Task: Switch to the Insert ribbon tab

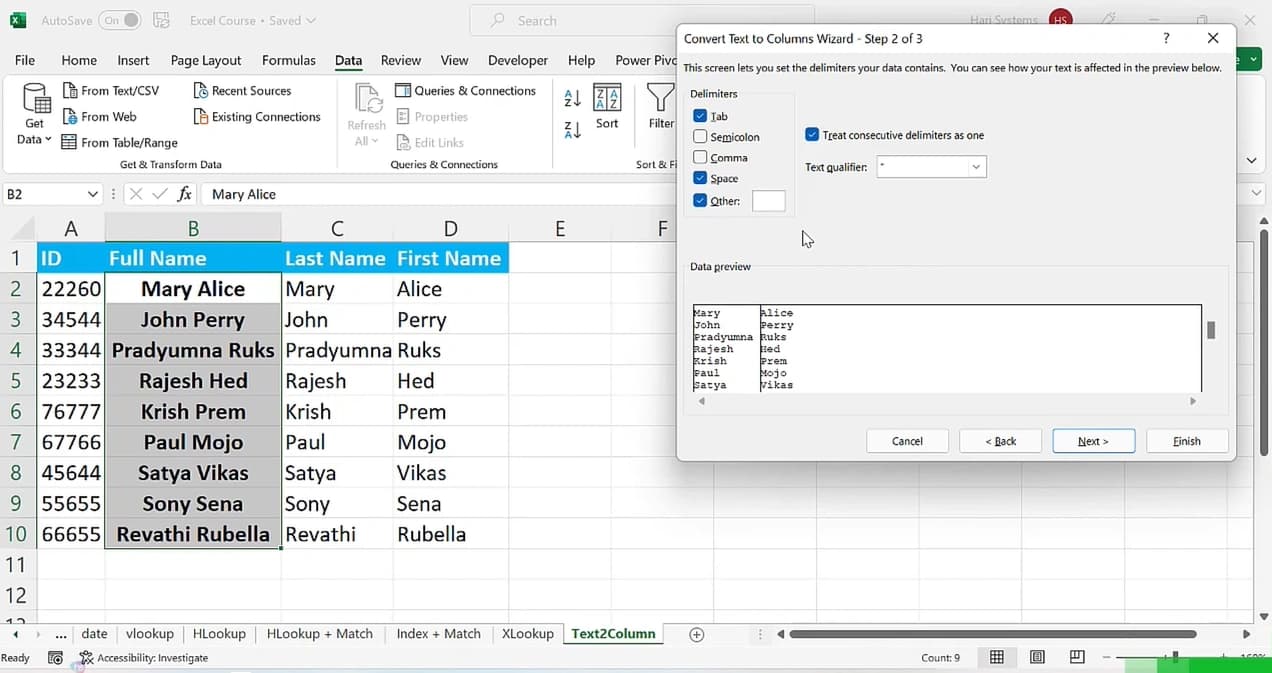Action: [133, 60]
